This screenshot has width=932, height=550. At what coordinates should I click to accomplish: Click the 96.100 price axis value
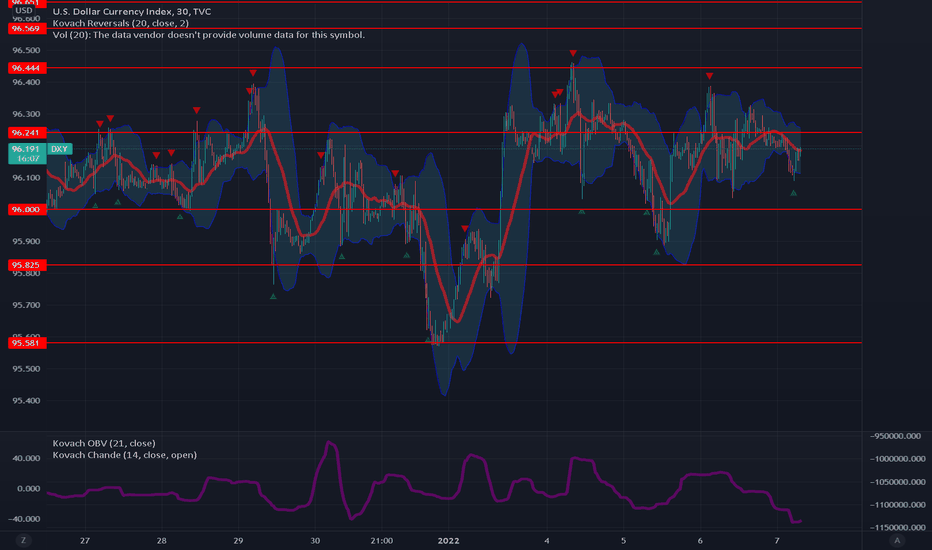click(26, 178)
